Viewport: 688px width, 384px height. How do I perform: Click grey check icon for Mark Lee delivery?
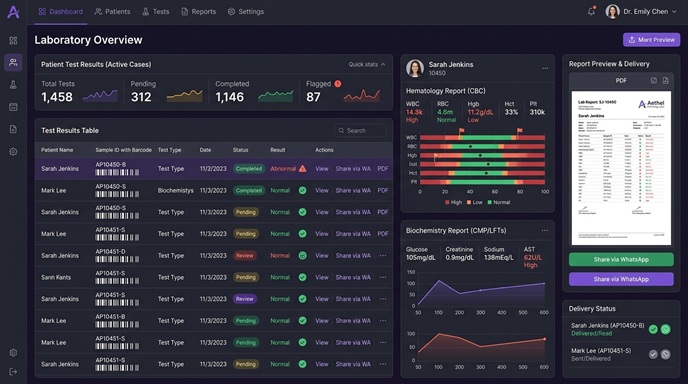pos(653,354)
